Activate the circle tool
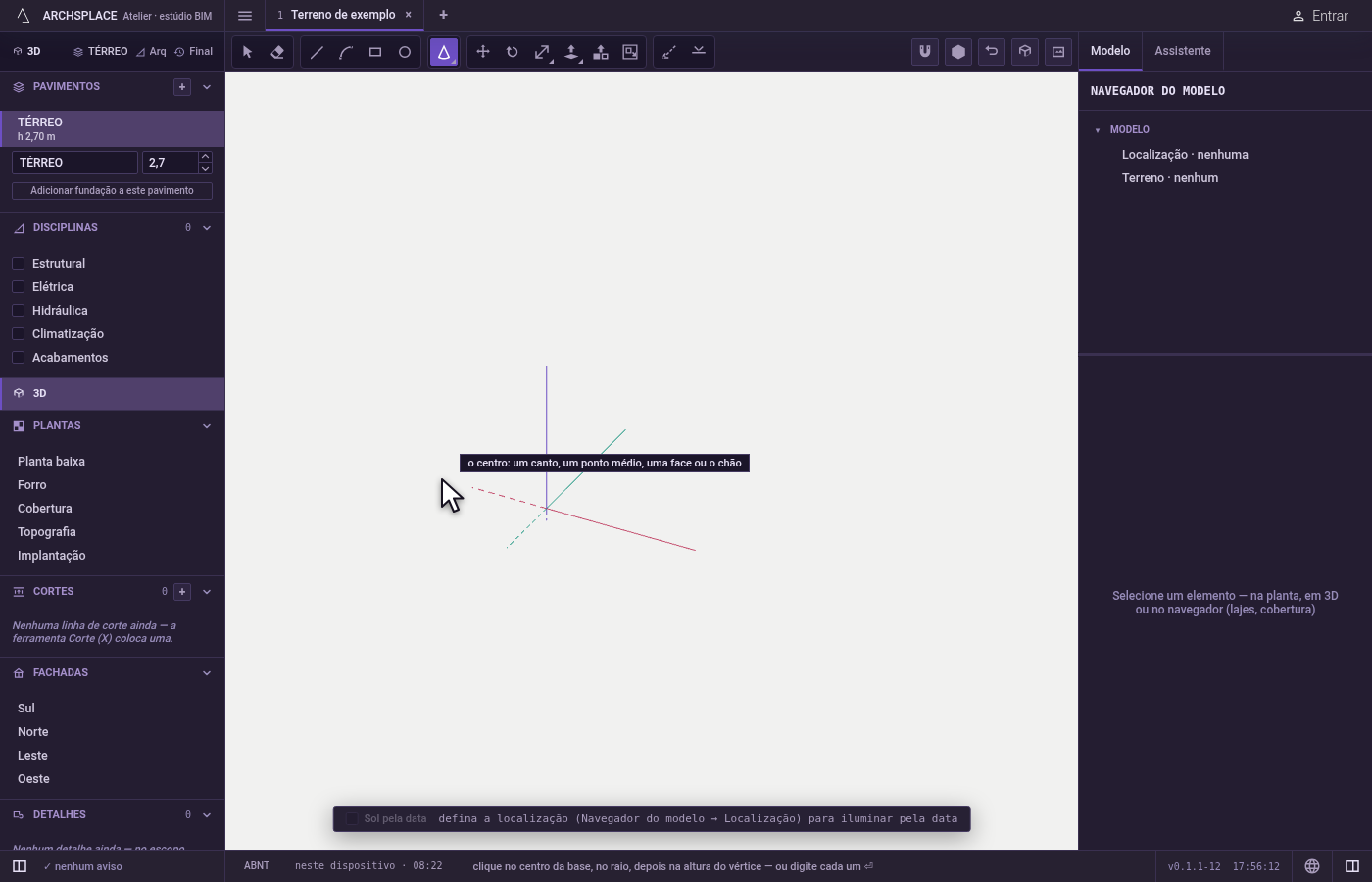1372x882 pixels. 405,52
